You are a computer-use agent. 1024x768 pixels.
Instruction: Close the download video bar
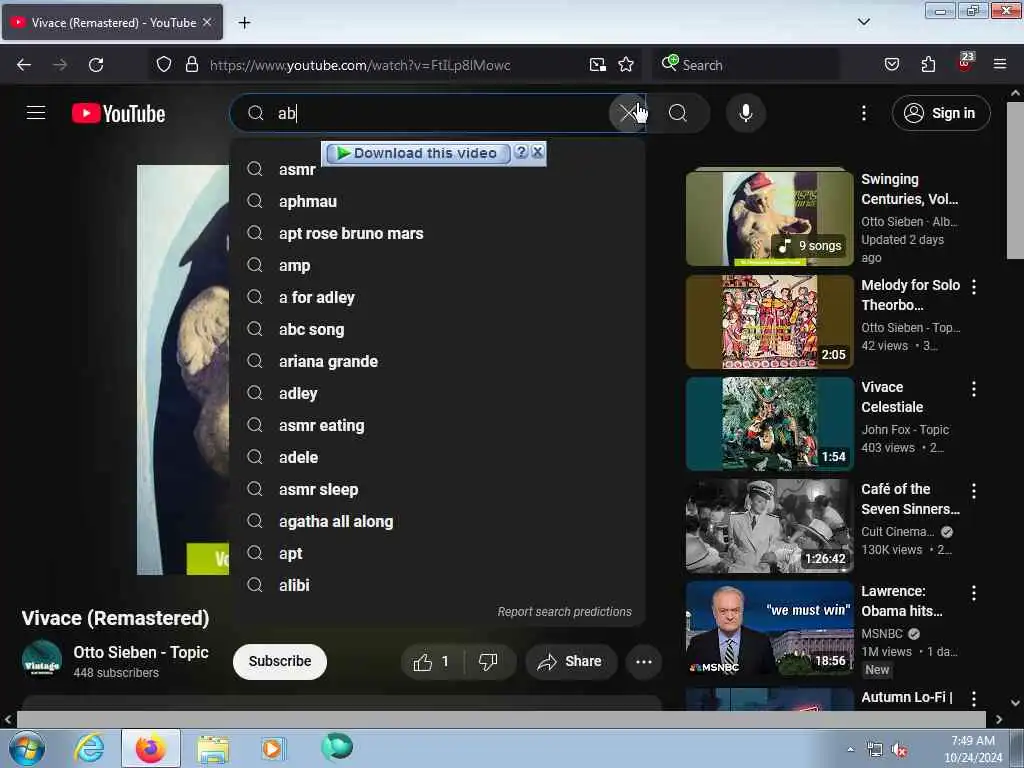[537, 152]
